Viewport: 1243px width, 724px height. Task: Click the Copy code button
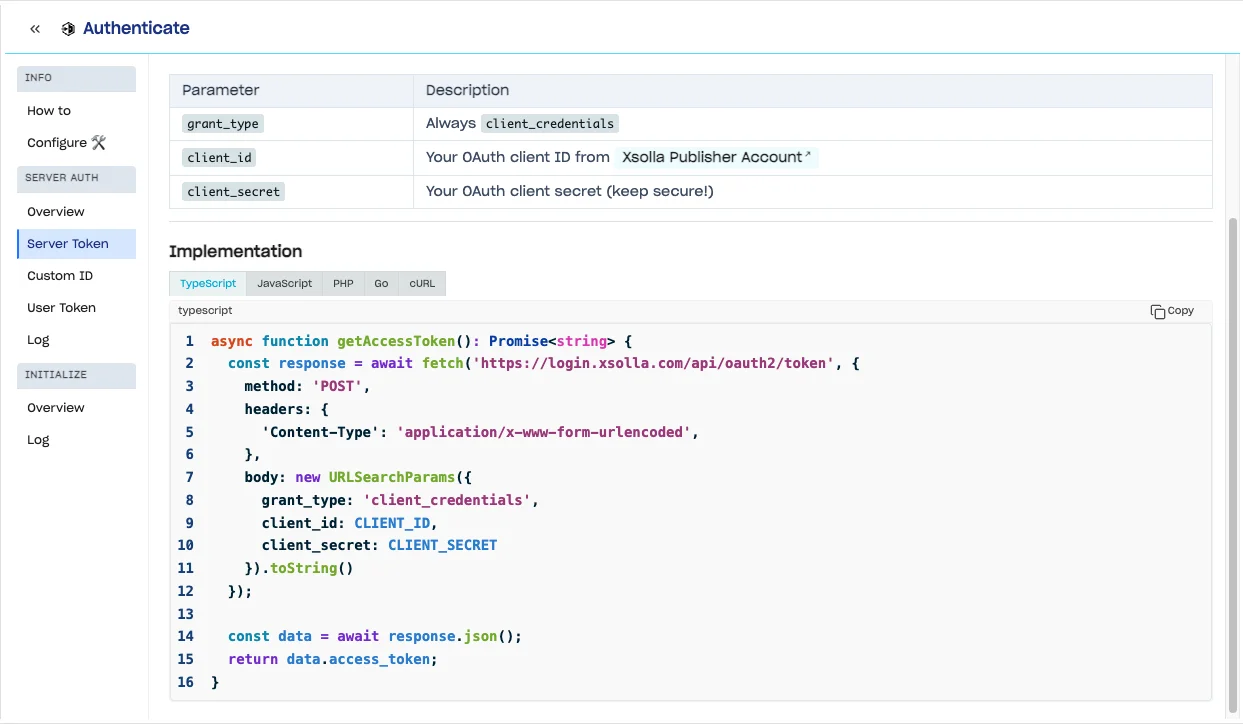click(x=1172, y=311)
